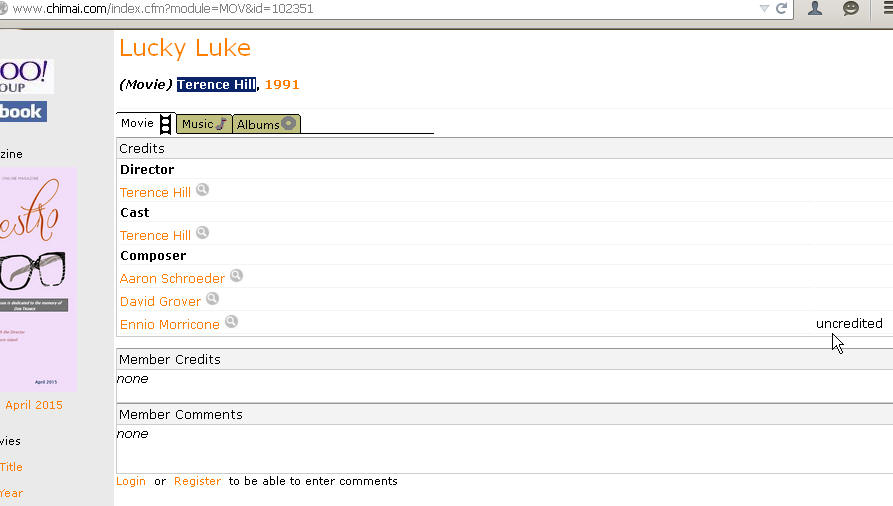The image size is (893, 506).
Task: Reload the page with the refresh icon
Action: click(x=781, y=8)
